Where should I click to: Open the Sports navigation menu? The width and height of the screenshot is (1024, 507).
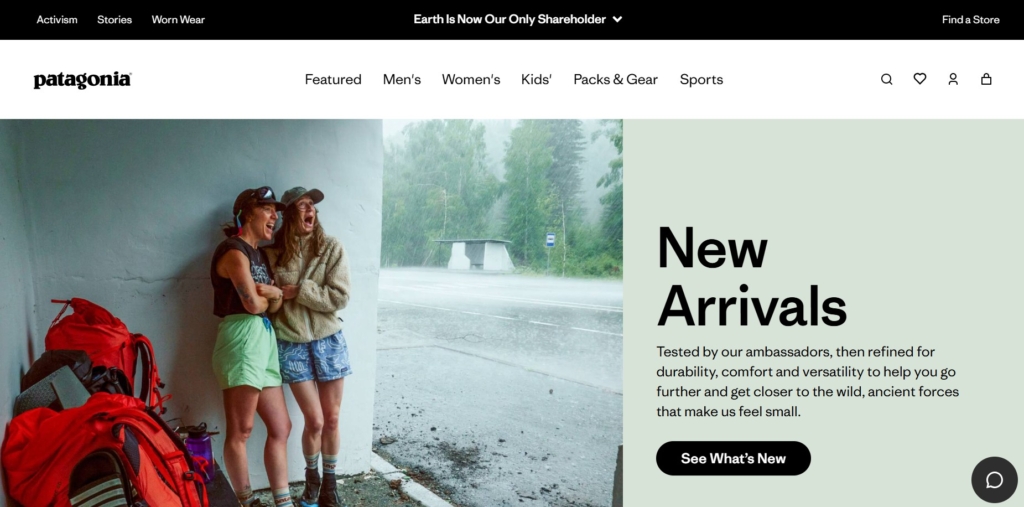[701, 79]
